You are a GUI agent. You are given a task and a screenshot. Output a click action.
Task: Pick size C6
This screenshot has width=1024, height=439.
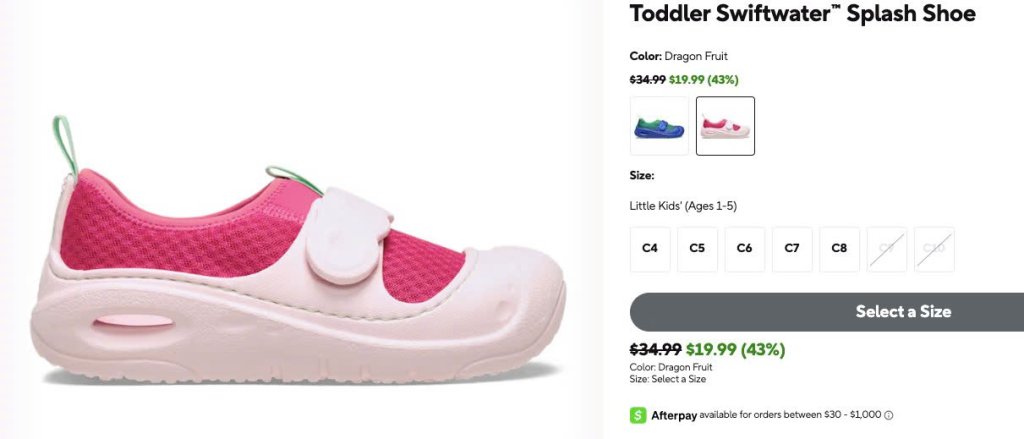[744, 249]
